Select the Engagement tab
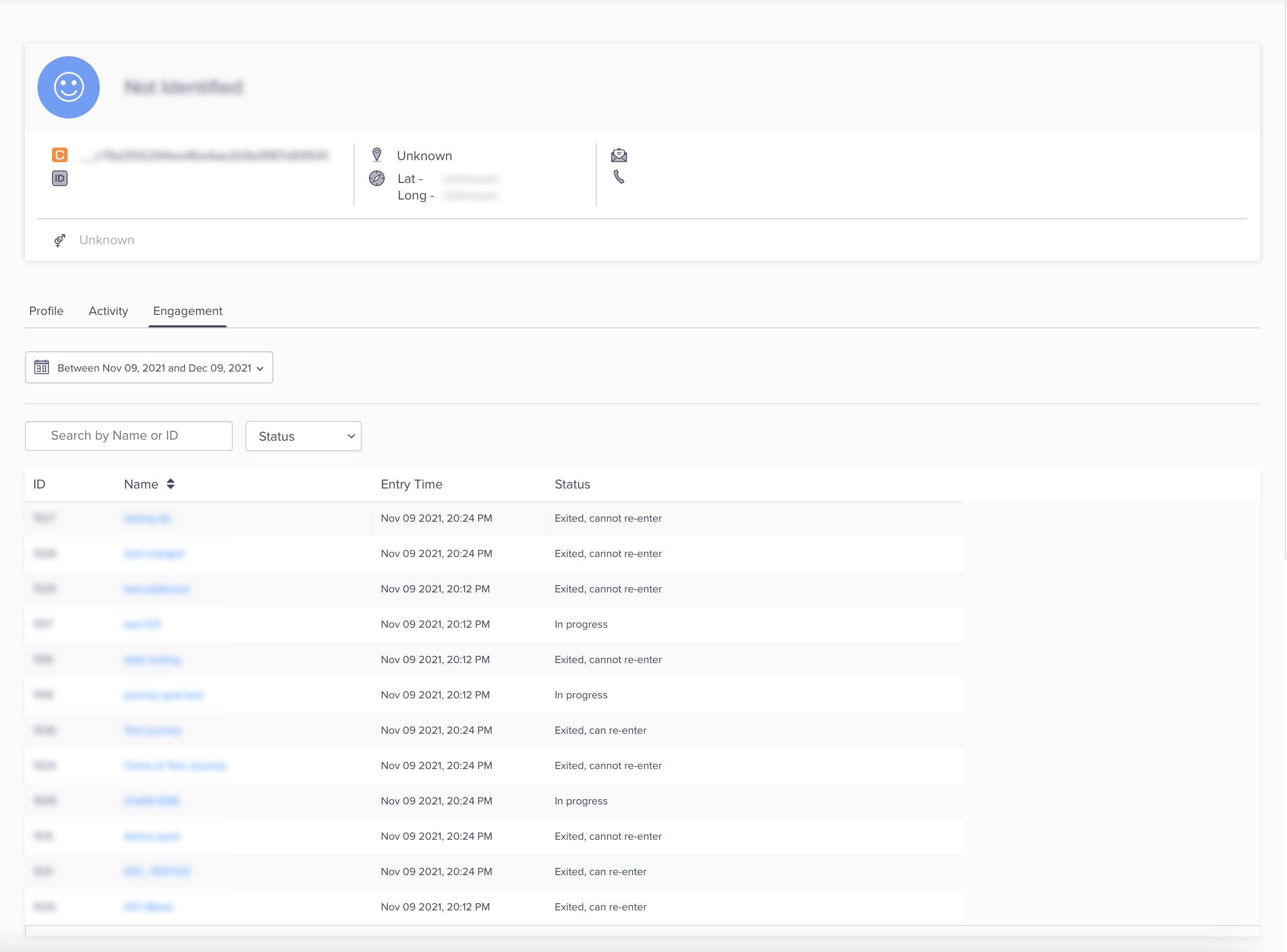Image resolution: width=1287 pixels, height=952 pixels. tap(188, 311)
